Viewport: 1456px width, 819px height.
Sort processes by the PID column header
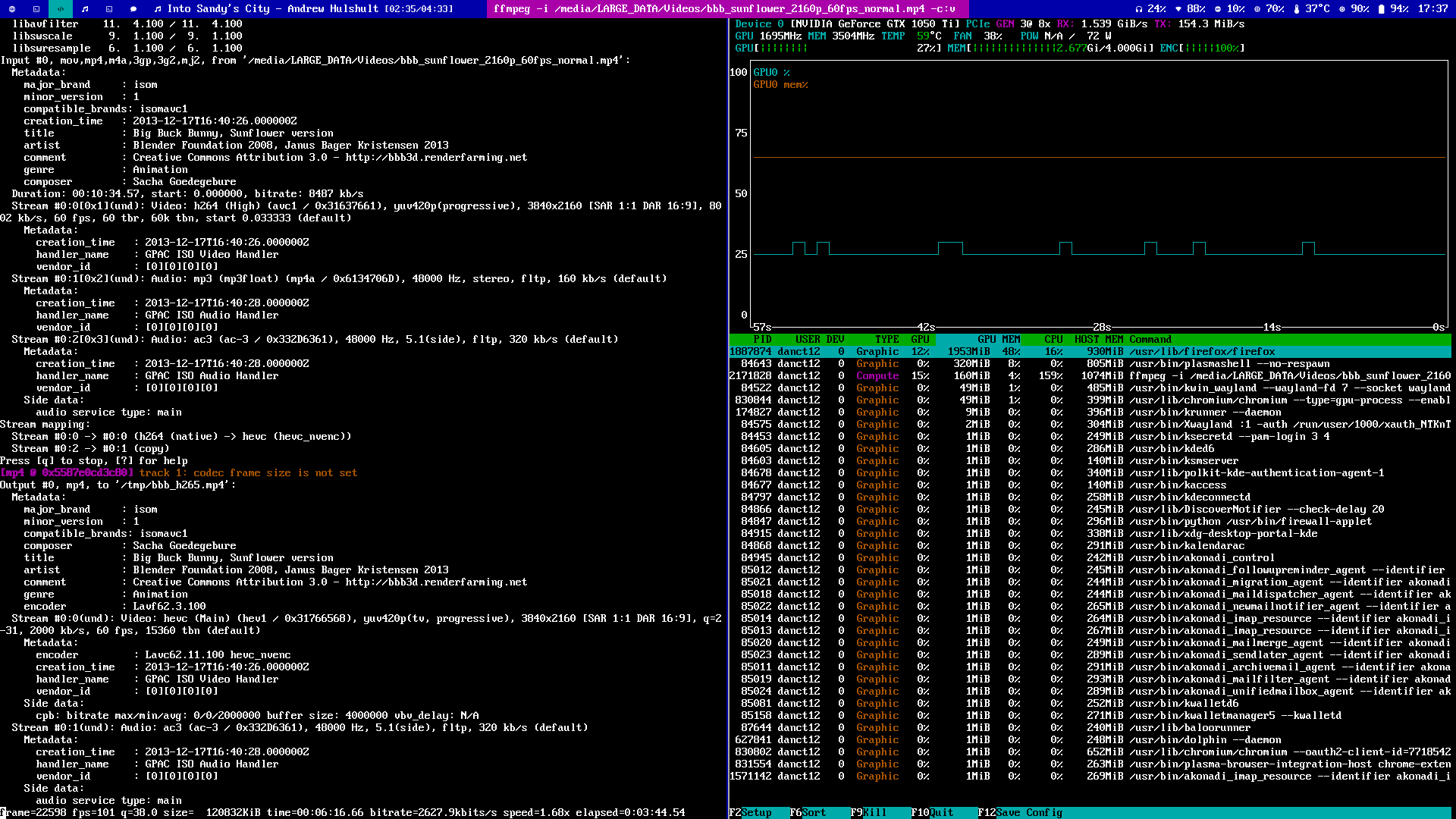tap(762, 339)
